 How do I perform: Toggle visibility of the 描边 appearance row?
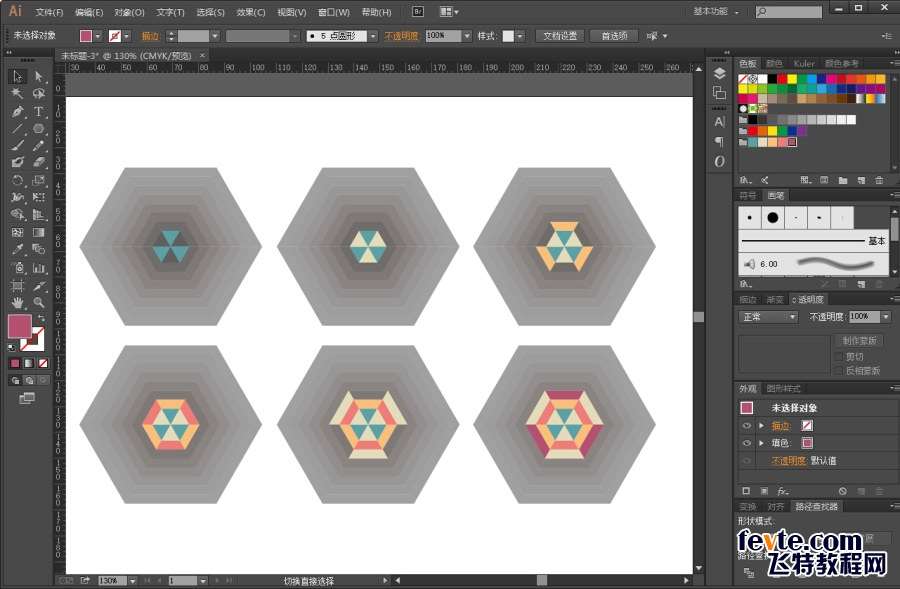746,425
